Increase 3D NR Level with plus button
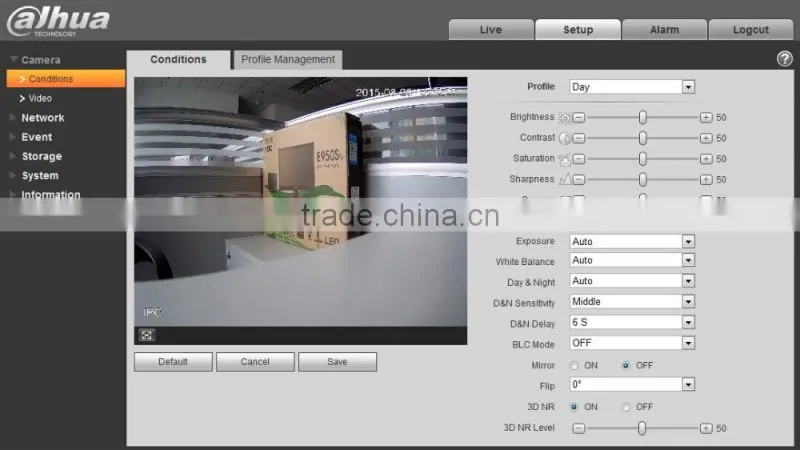Screen dimensions: 800x450 click(x=706, y=429)
